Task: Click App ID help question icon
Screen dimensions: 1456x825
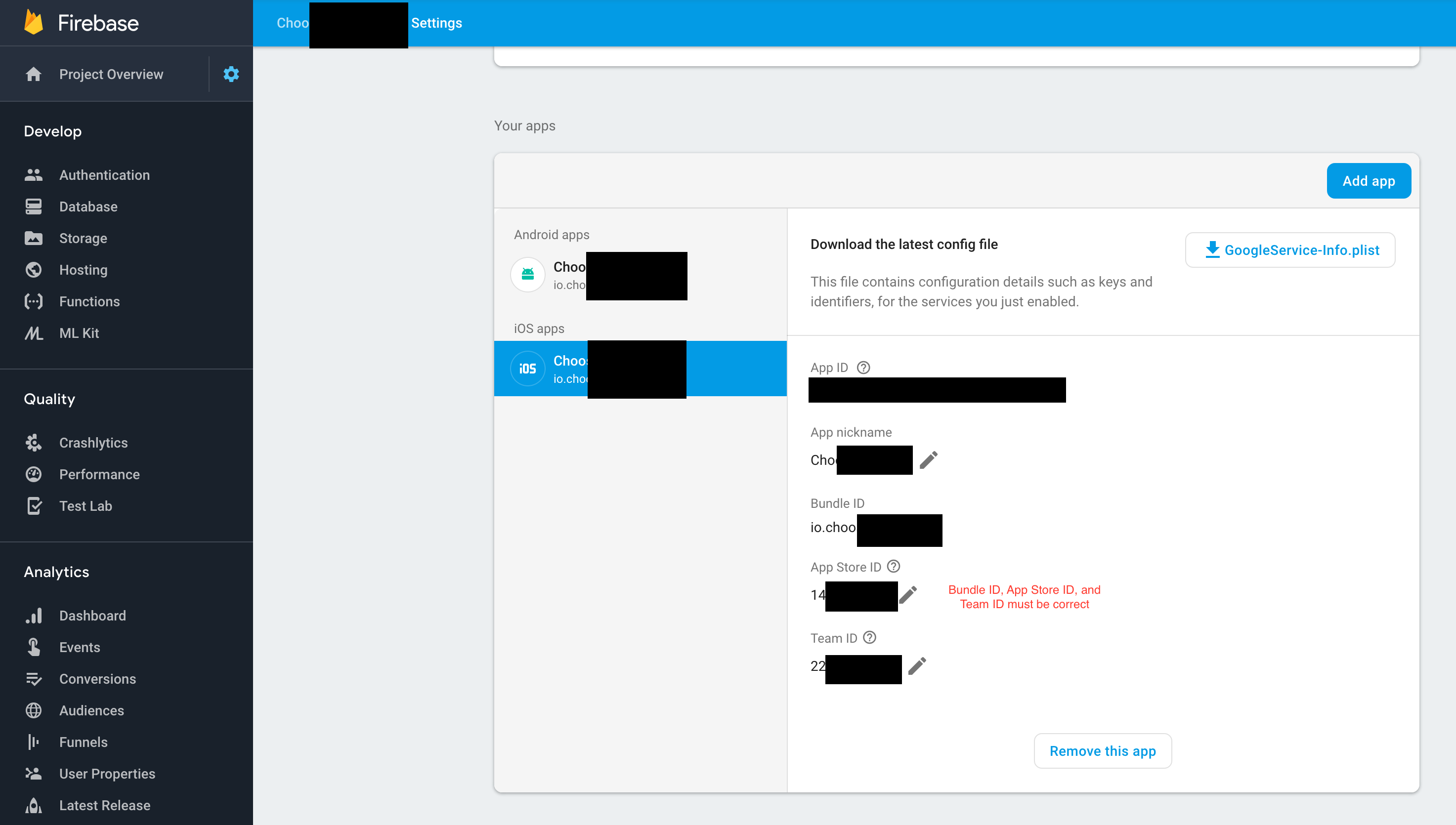Action: 863,368
